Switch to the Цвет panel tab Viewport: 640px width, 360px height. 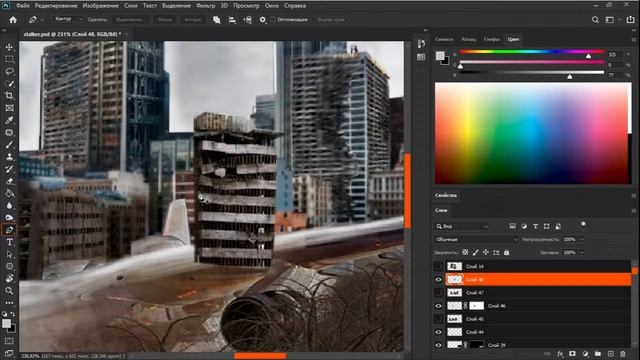coord(513,39)
